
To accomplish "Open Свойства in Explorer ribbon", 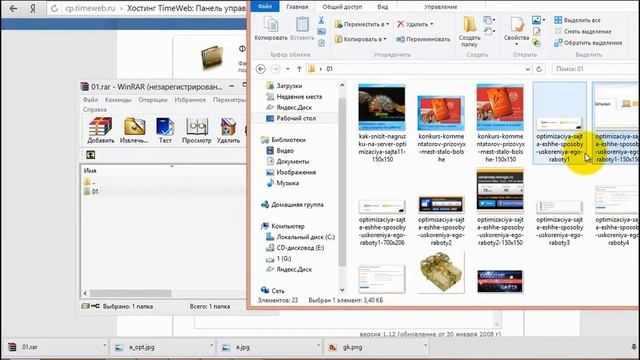I will coord(516,31).
